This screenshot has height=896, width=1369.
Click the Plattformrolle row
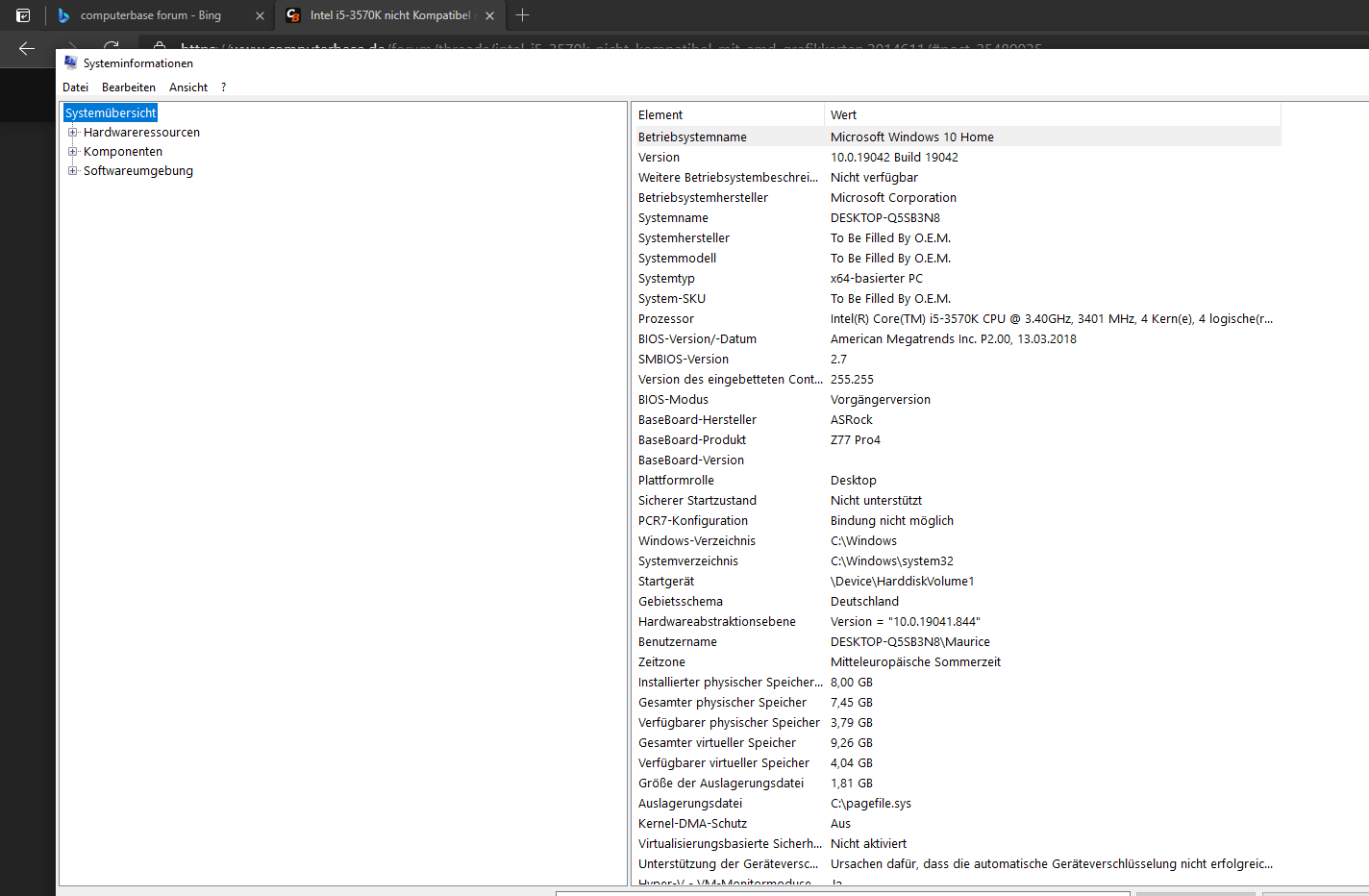coord(957,481)
